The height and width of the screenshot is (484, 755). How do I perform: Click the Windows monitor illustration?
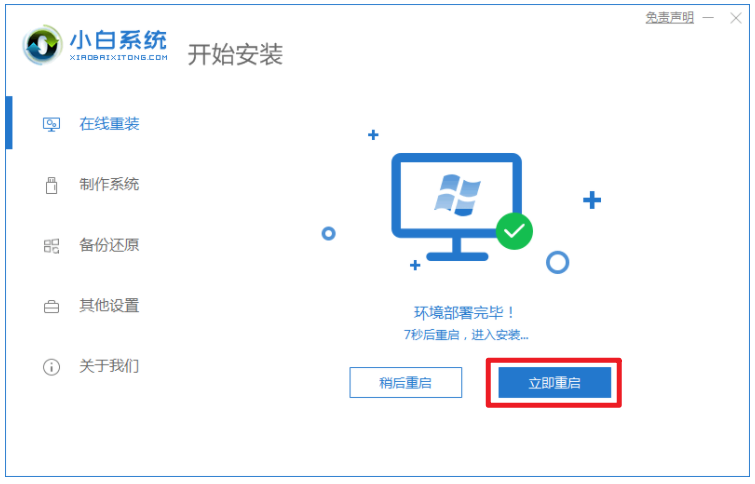pyautogui.click(x=456, y=207)
